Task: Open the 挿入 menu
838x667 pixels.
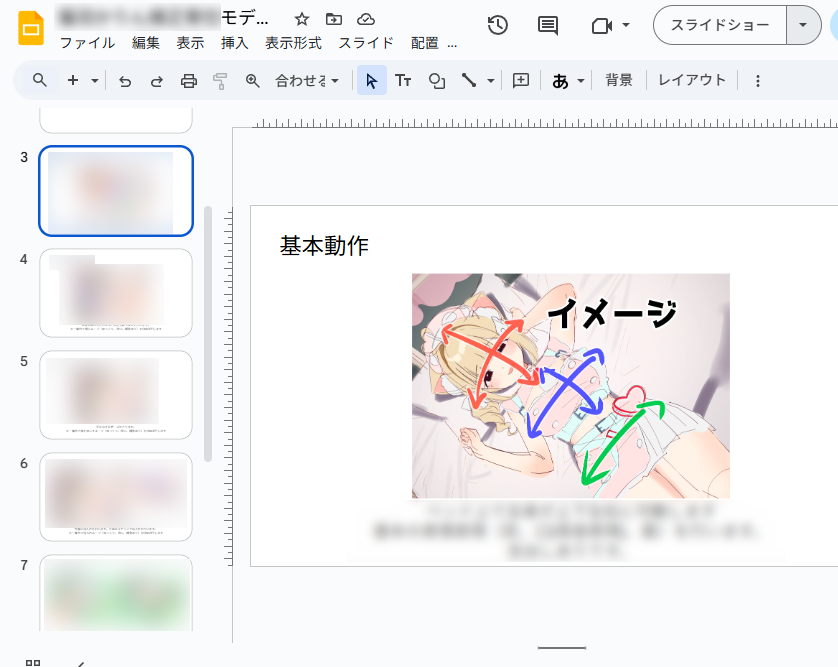Action: [234, 43]
